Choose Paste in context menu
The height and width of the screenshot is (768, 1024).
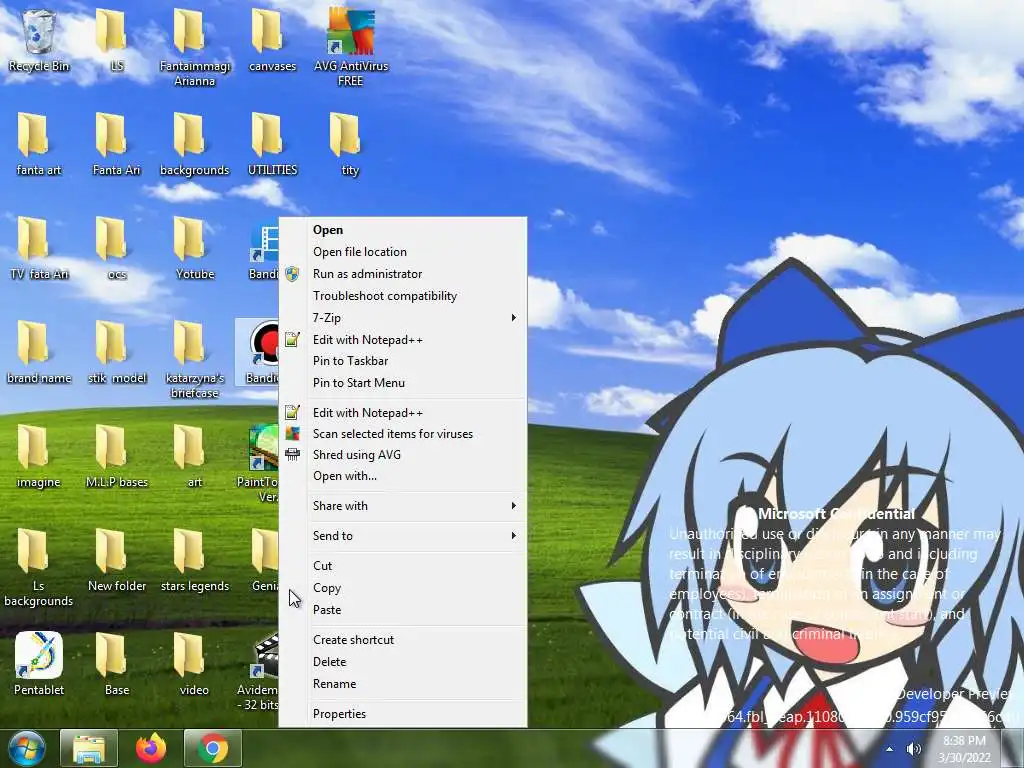pos(403,610)
